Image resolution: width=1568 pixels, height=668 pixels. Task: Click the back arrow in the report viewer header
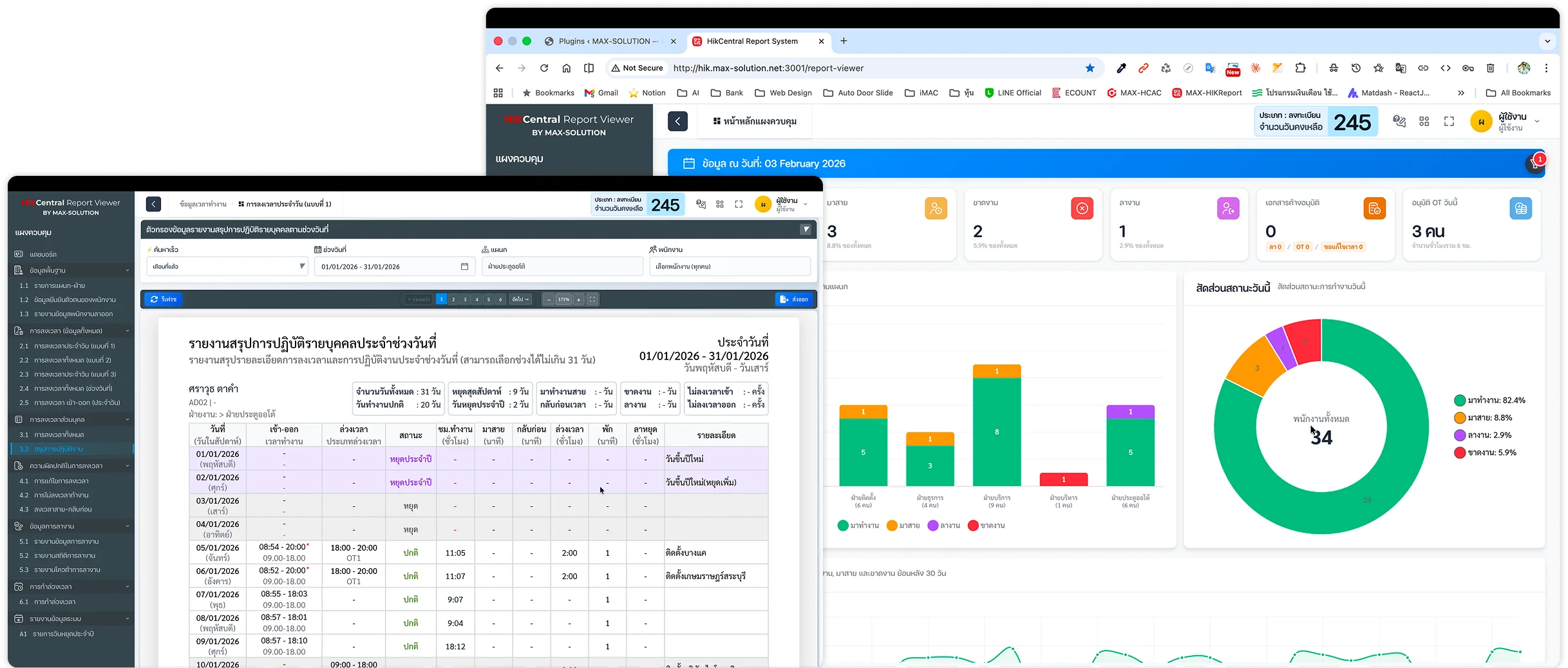click(153, 204)
